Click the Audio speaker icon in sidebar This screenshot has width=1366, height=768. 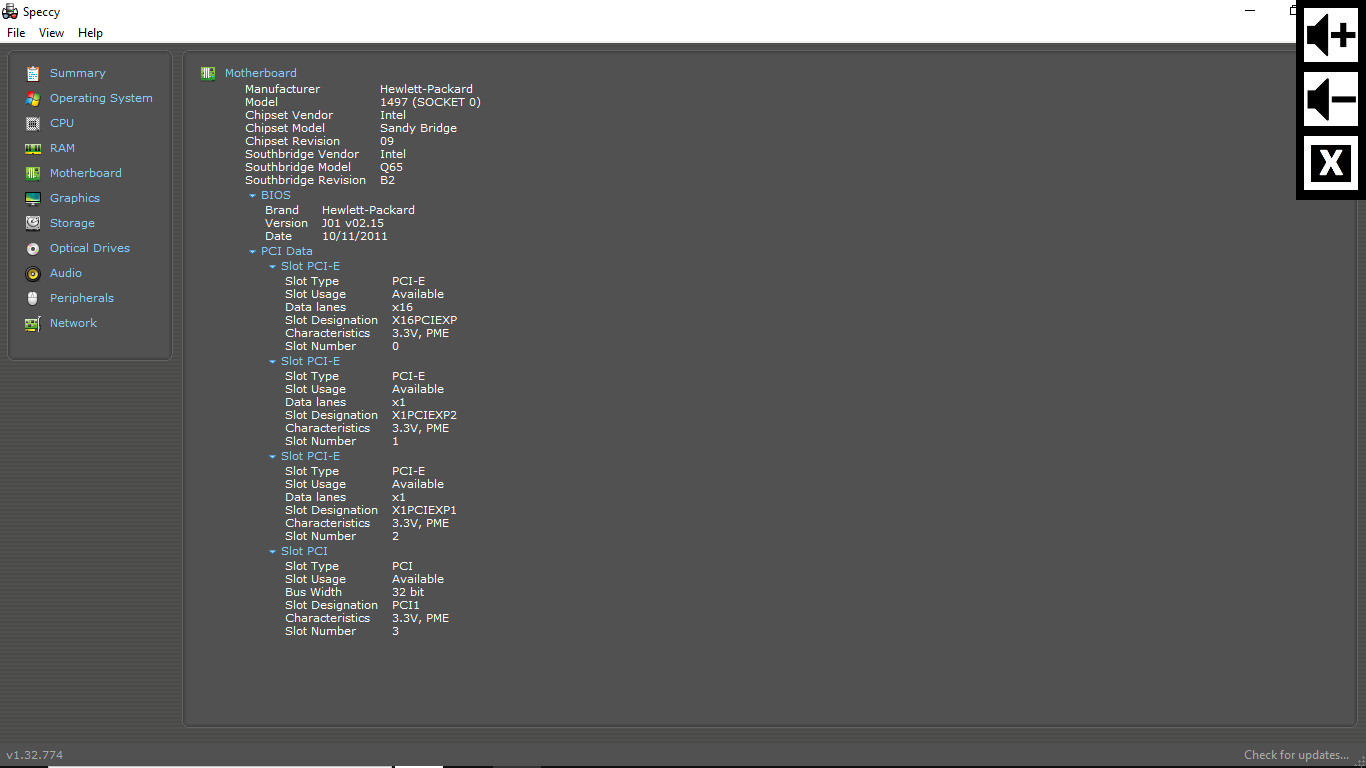click(x=33, y=273)
